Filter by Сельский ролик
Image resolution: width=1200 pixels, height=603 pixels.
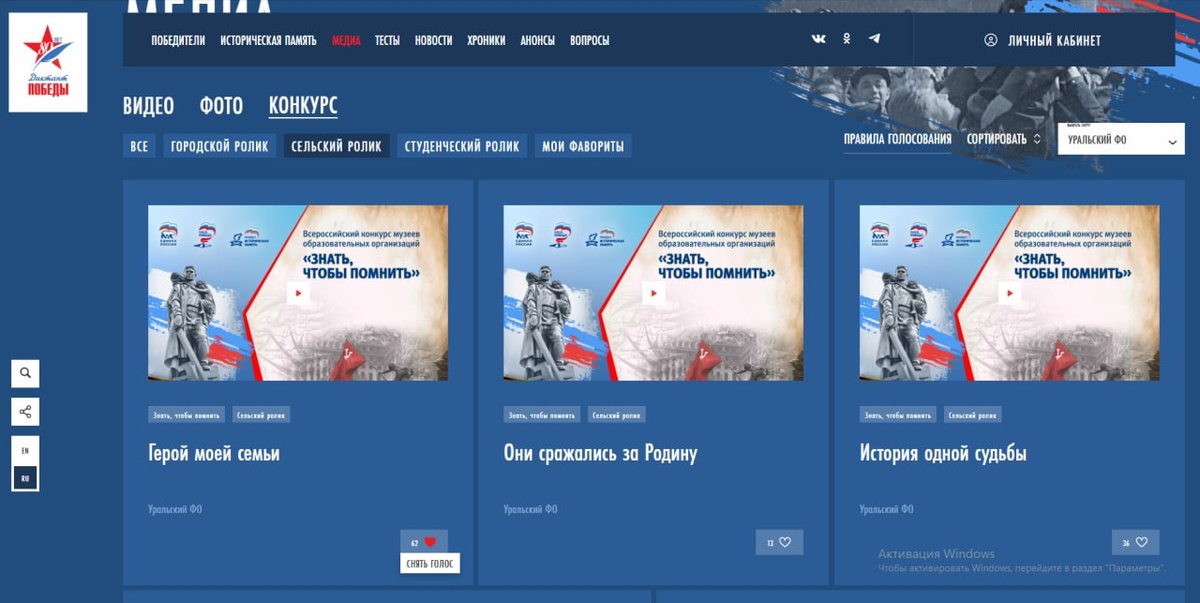[336, 146]
